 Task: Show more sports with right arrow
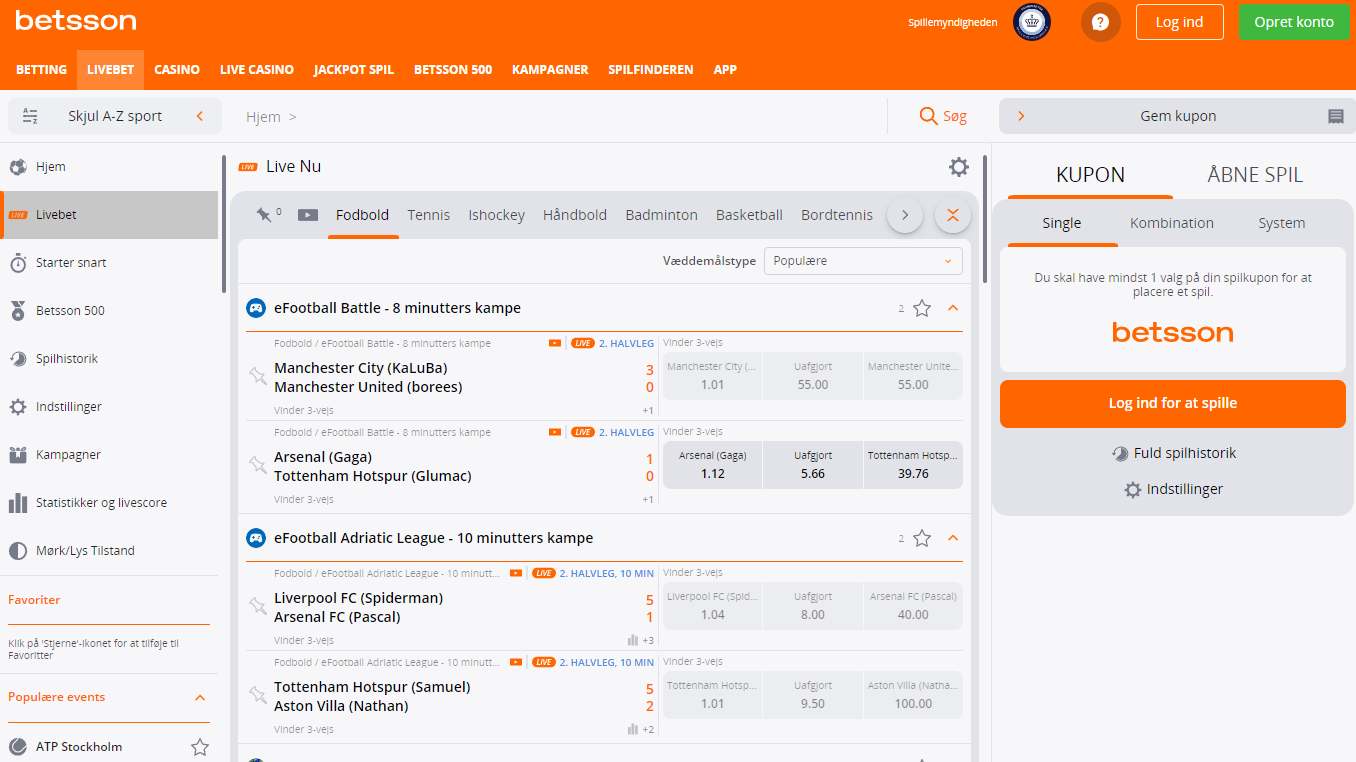coord(905,215)
